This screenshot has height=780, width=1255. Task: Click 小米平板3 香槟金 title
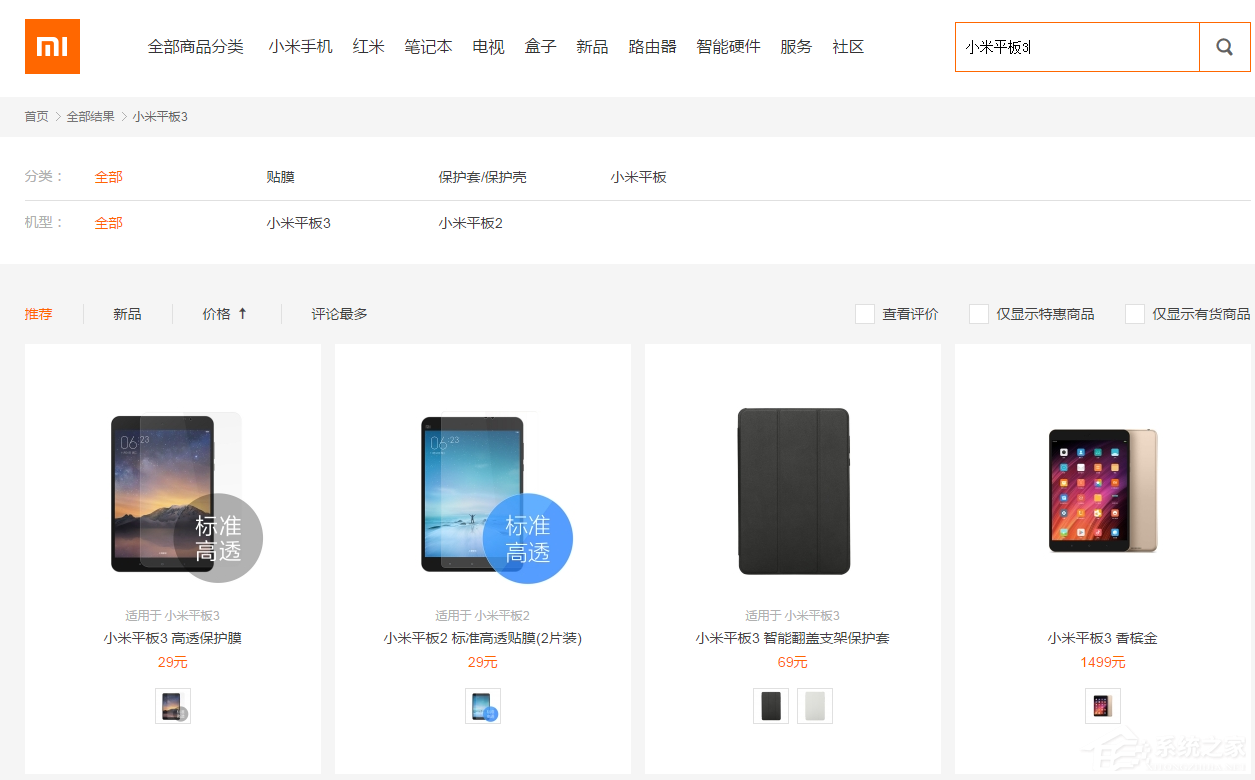[x=1103, y=638]
